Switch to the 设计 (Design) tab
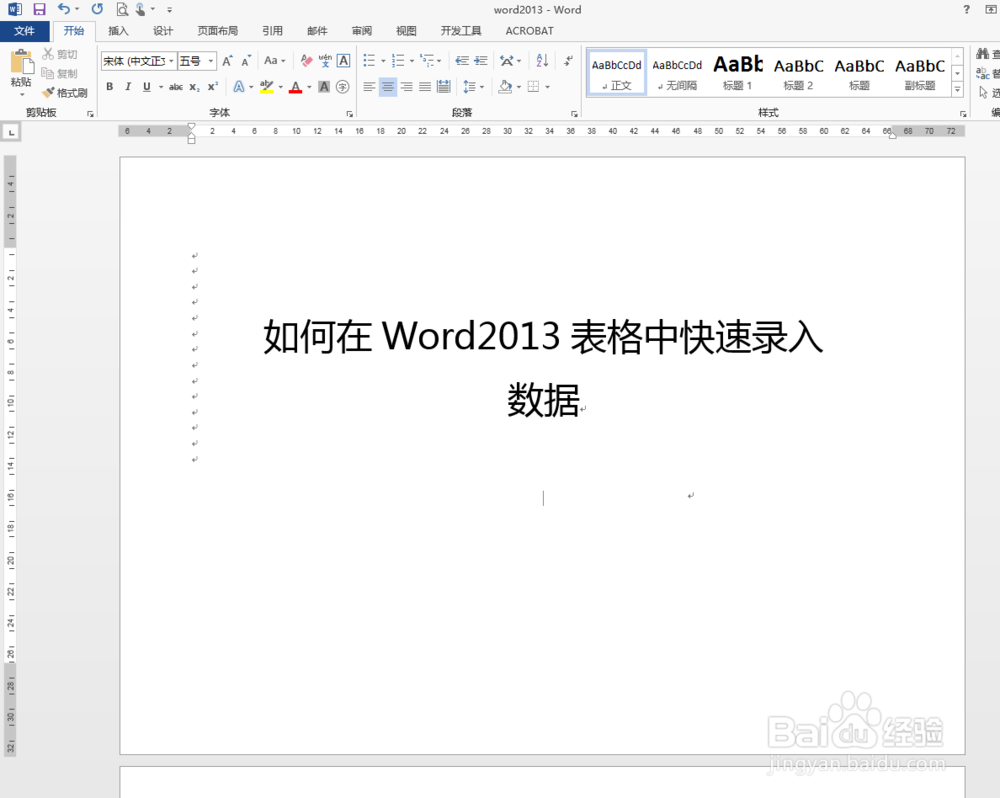The width and height of the screenshot is (1000, 798). point(163,31)
